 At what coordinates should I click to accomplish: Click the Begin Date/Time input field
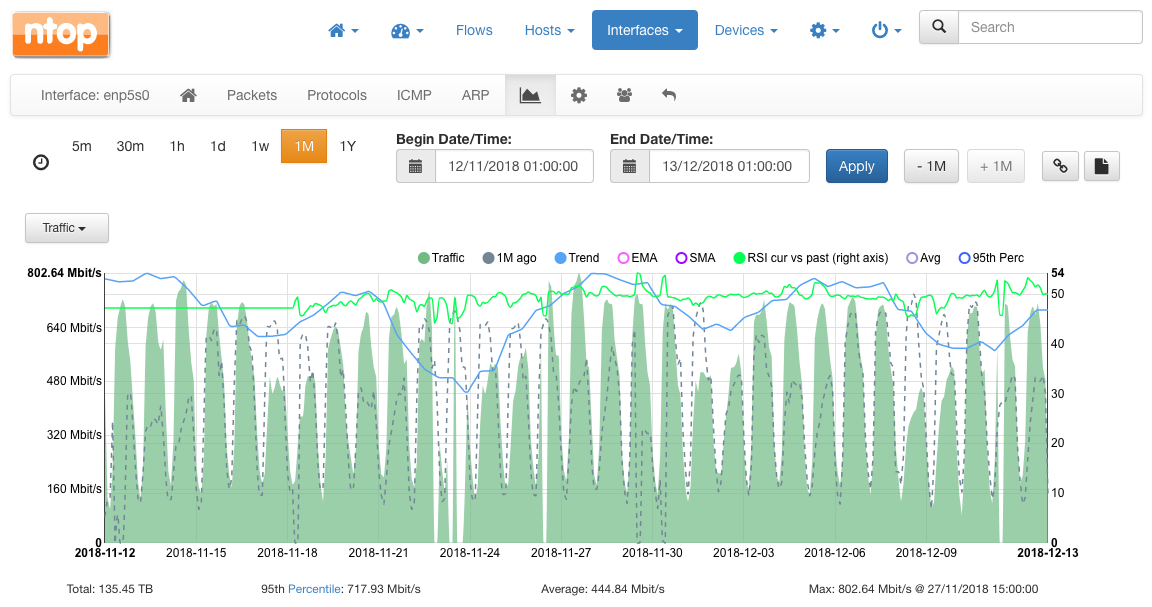(x=514, y=166)
